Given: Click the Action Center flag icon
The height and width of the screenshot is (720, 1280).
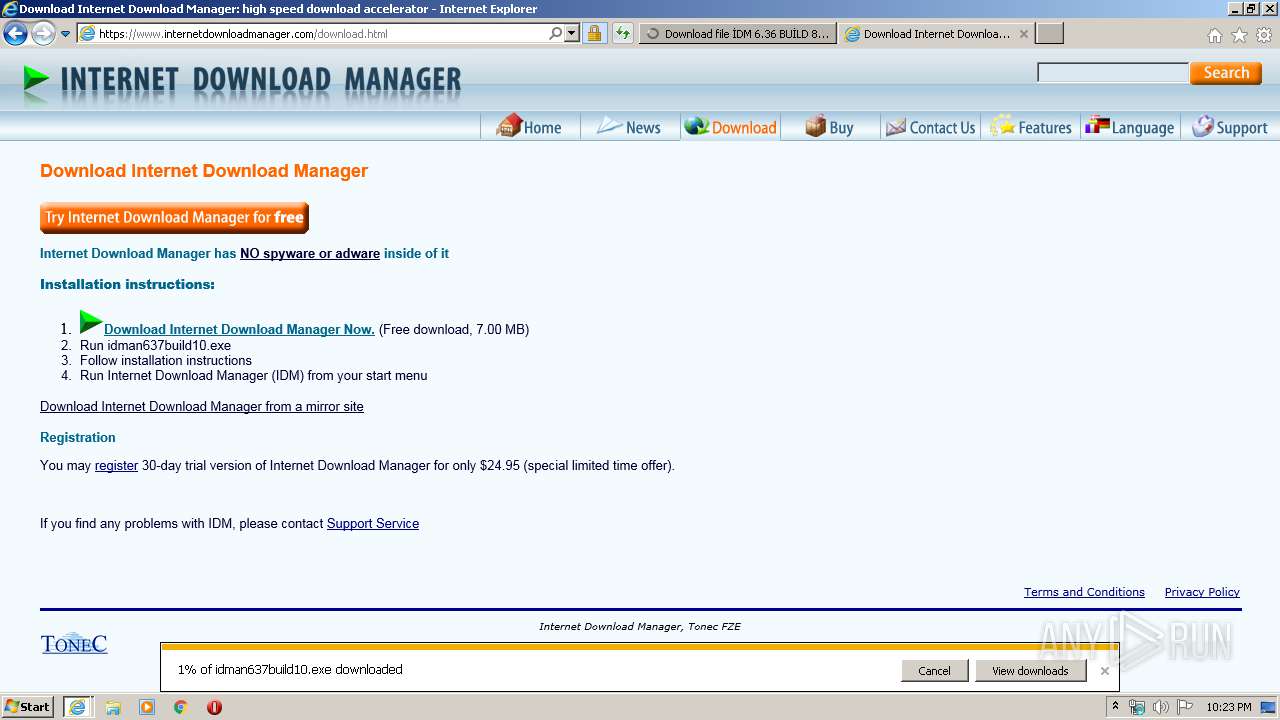Looking at the screenshot, I should click(1185, 707).
